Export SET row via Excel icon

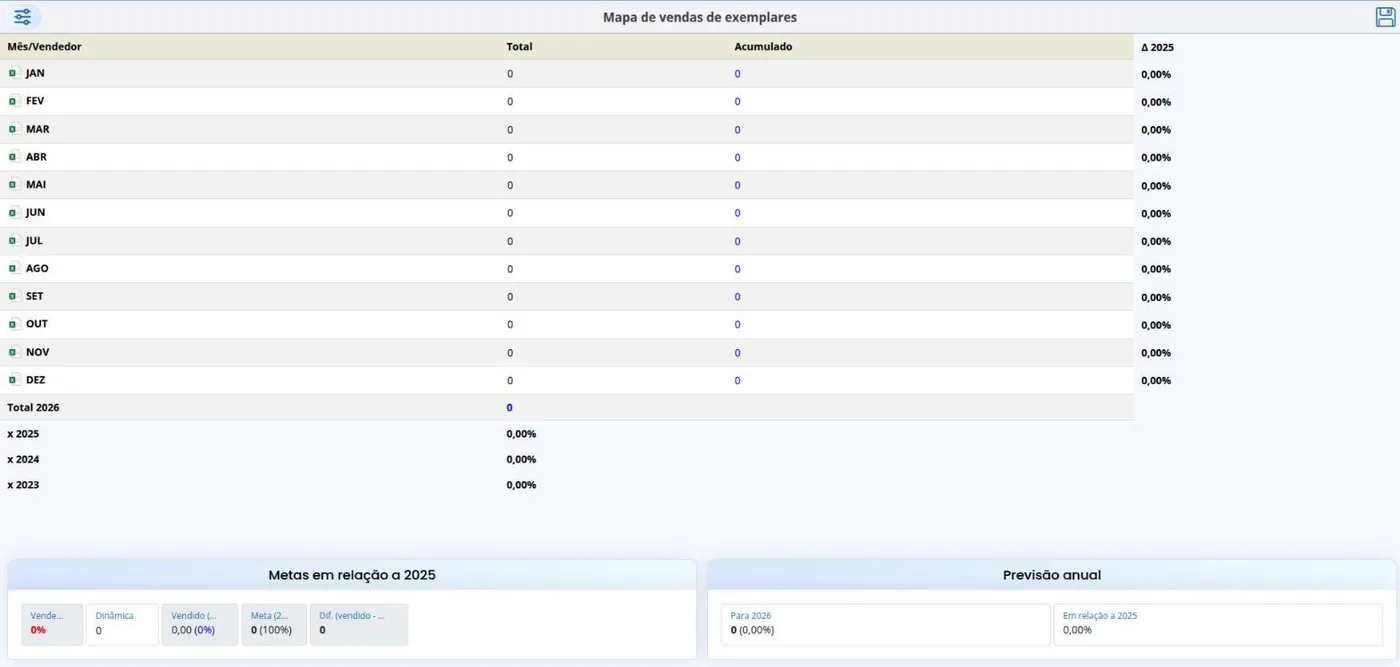(x=13, y=296)
